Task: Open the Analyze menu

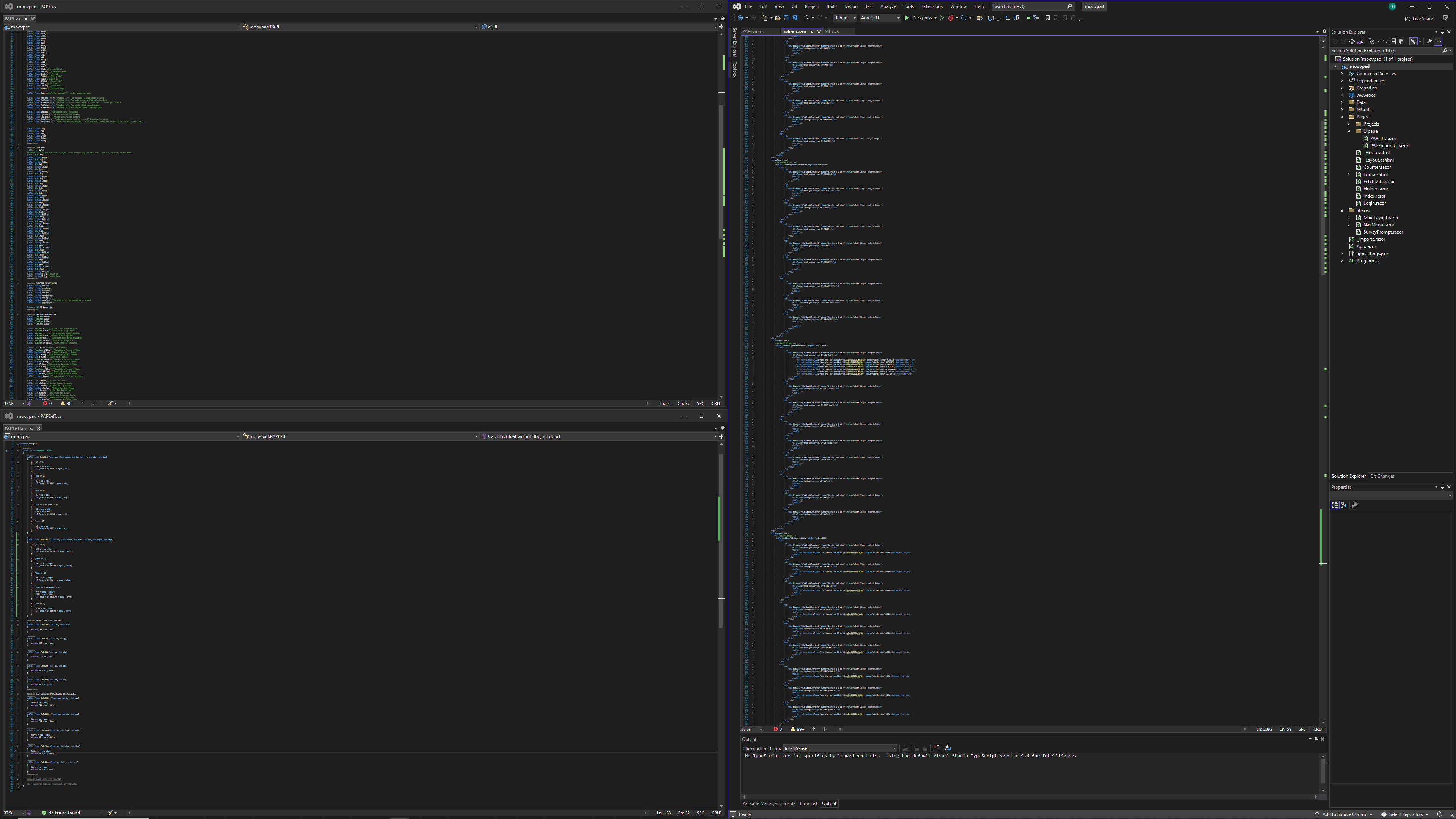Action: point(888,6)
